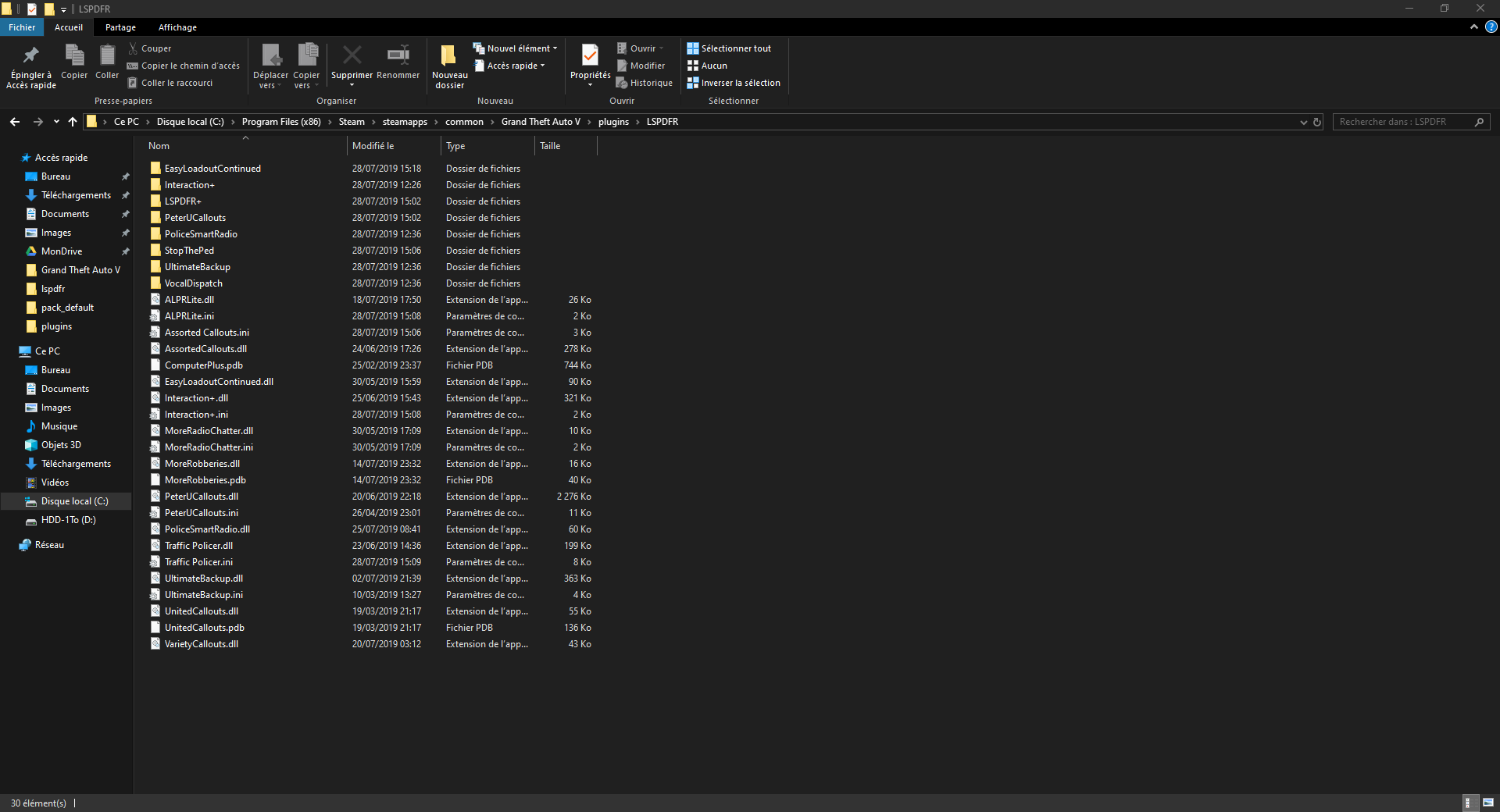Create a Nouveau dossier

(450, 66)
